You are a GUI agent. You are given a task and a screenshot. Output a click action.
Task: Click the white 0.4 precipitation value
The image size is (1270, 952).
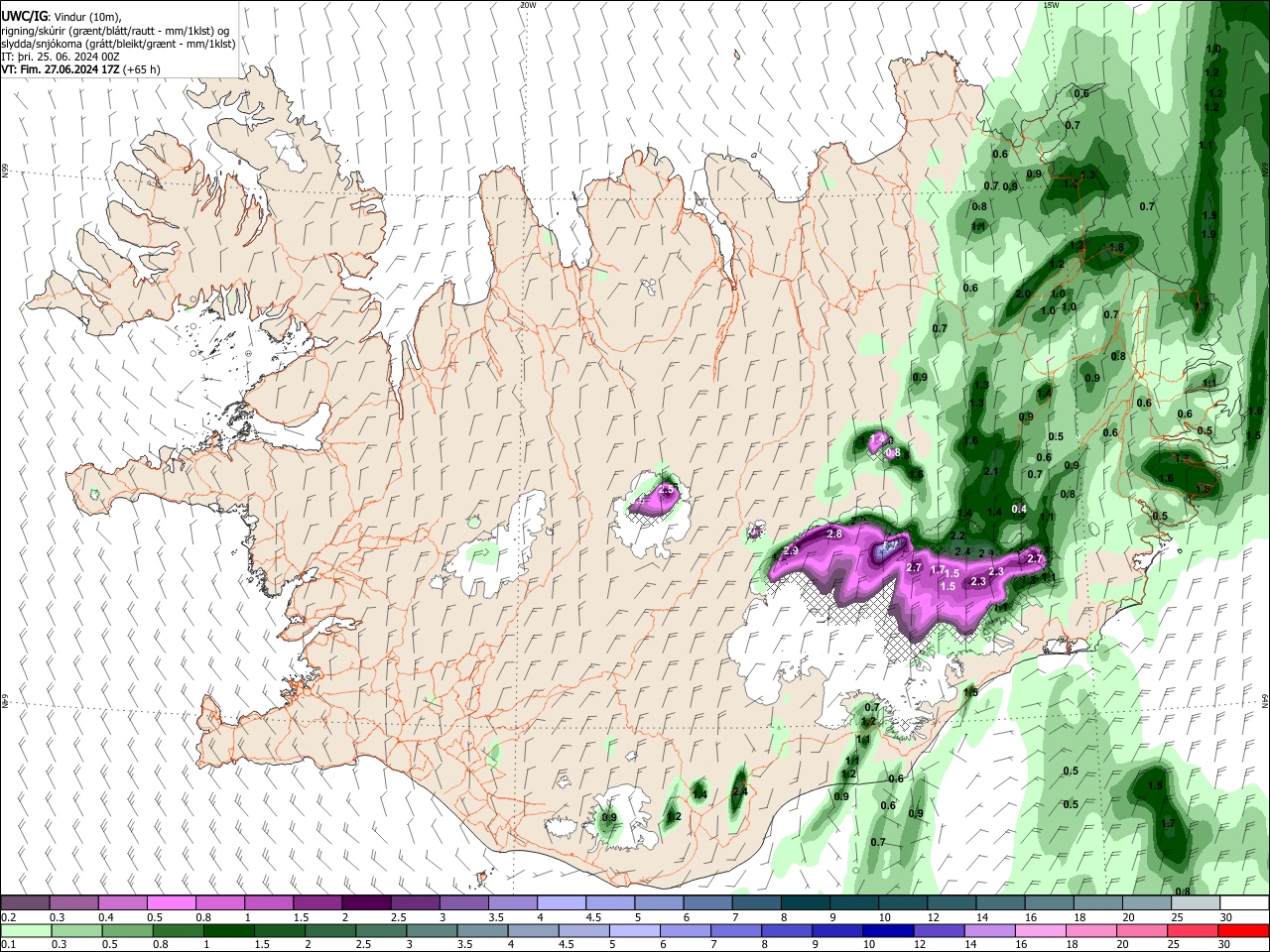click(x=1019, y=509)
